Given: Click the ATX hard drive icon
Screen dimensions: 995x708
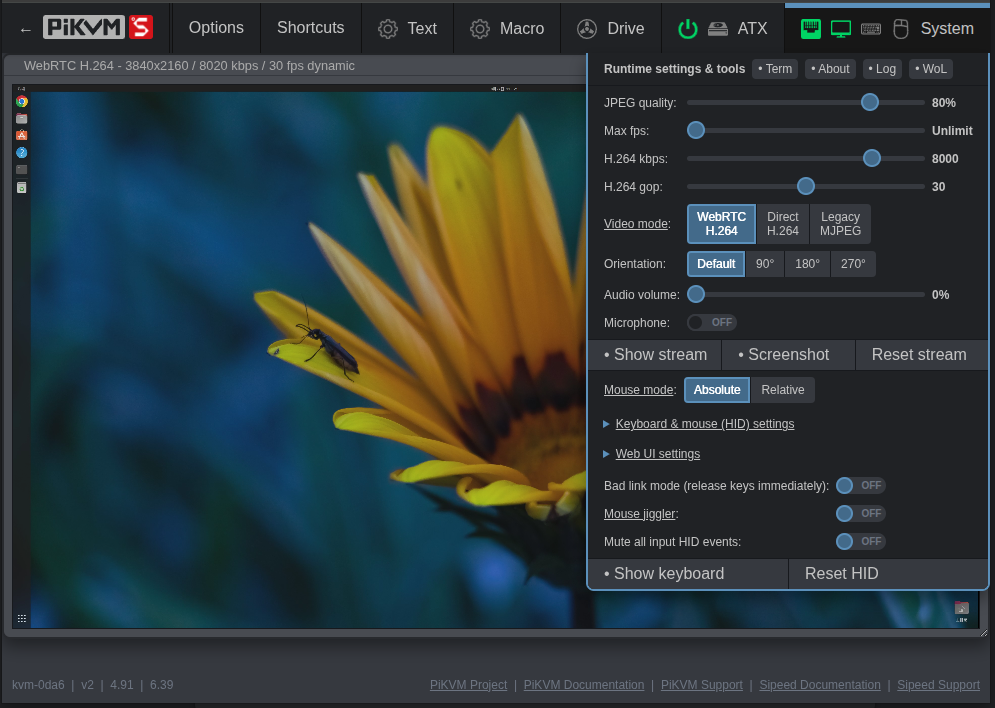Looking at the screenshot, I should point(718,29).
